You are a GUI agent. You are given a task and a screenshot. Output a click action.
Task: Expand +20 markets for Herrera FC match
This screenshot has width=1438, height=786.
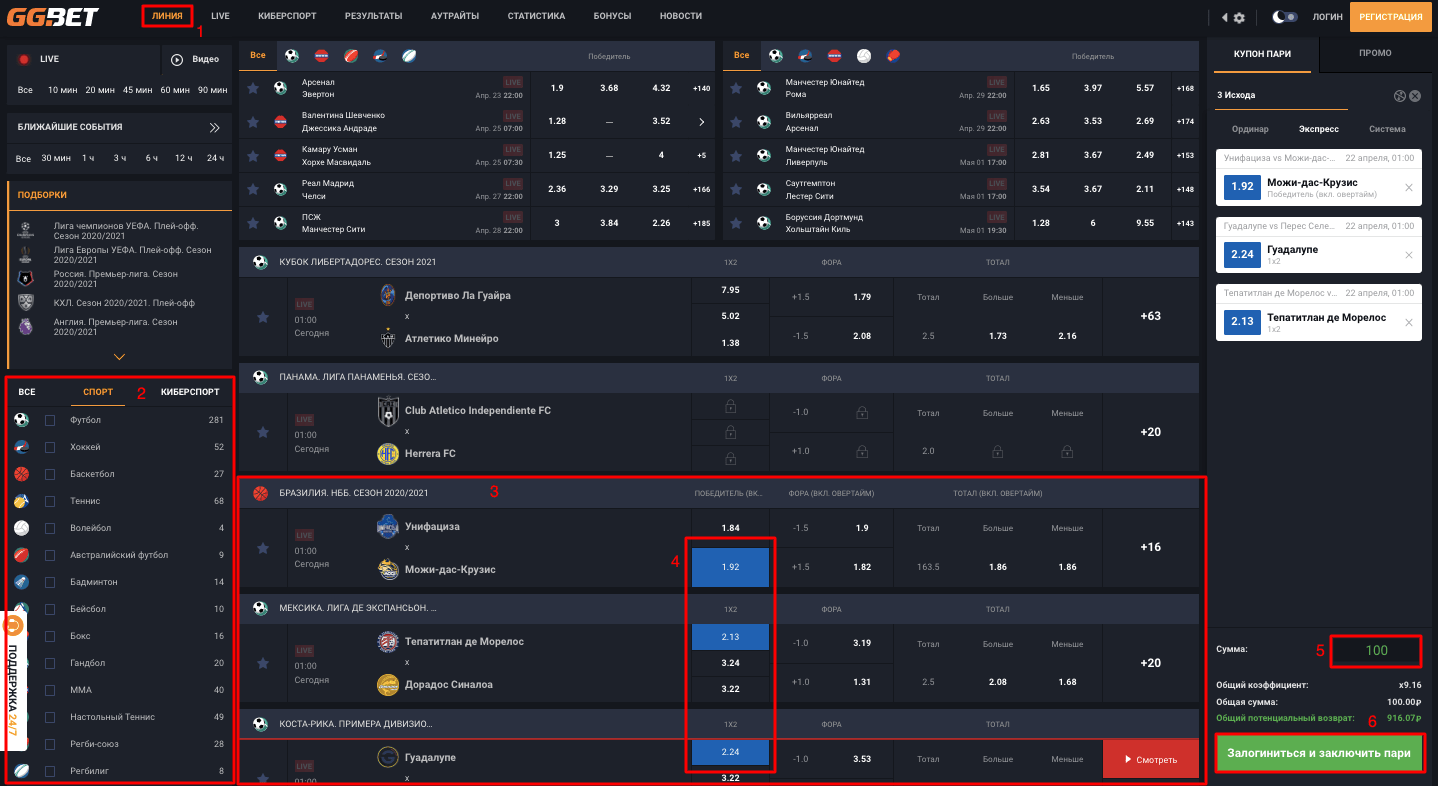click(x=1150, y=432)
